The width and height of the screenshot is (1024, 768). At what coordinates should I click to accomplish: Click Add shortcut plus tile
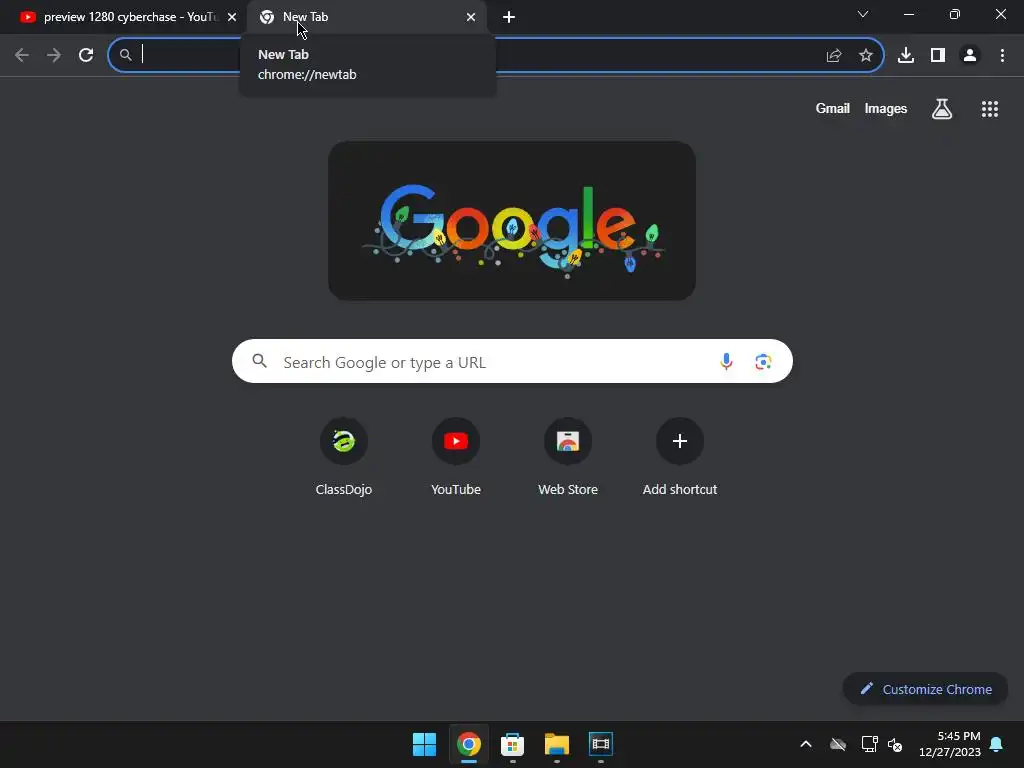pos(680,456)
